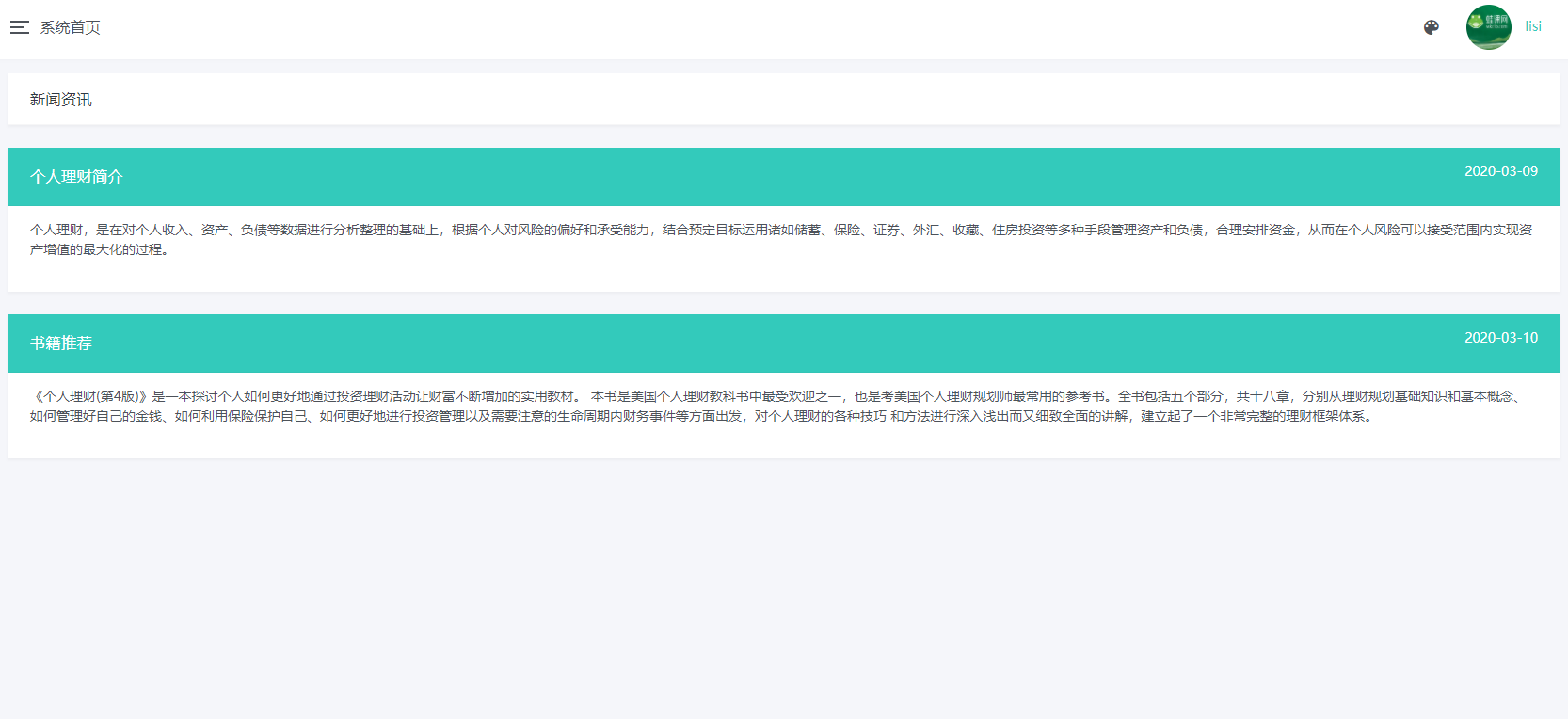Click the date 2020-03-10

1501,338
